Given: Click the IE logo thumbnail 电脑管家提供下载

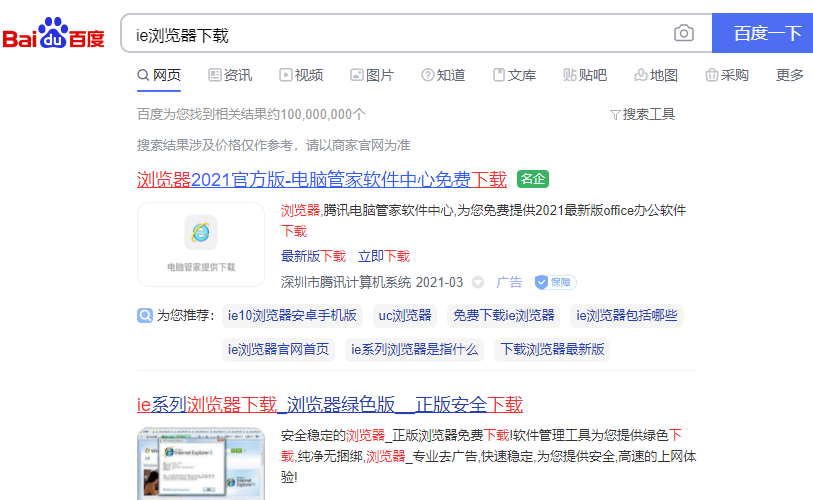Looking at the screenshot, I should [x=201, y=244].
